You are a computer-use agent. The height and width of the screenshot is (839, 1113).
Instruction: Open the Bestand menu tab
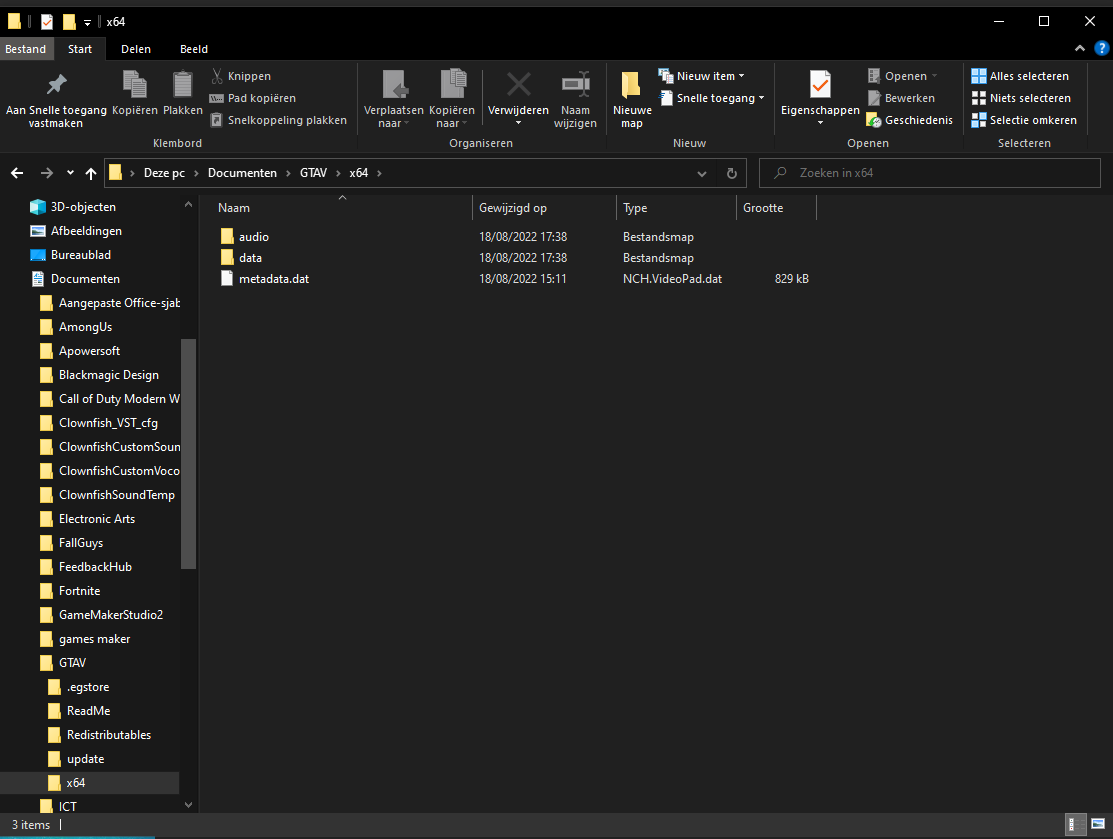pos(25,49)
